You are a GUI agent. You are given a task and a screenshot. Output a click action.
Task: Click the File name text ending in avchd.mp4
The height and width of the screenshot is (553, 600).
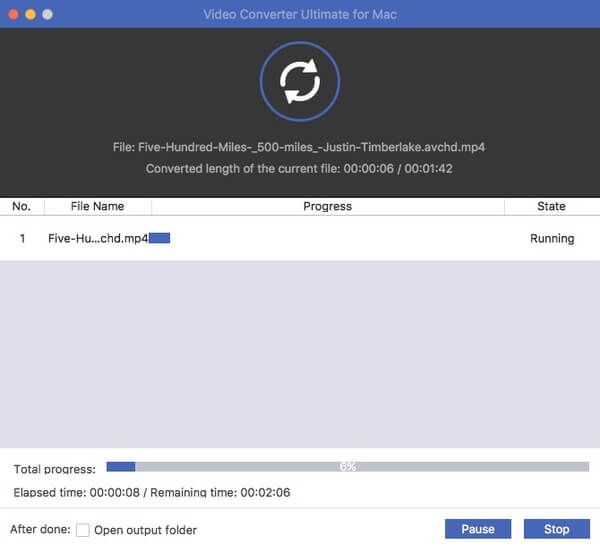pyautogui.click(x=299, y=147)
